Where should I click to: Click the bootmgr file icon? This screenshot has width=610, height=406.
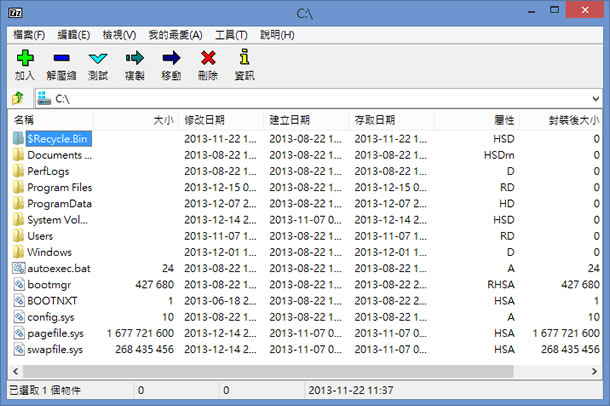coord(19,284)
